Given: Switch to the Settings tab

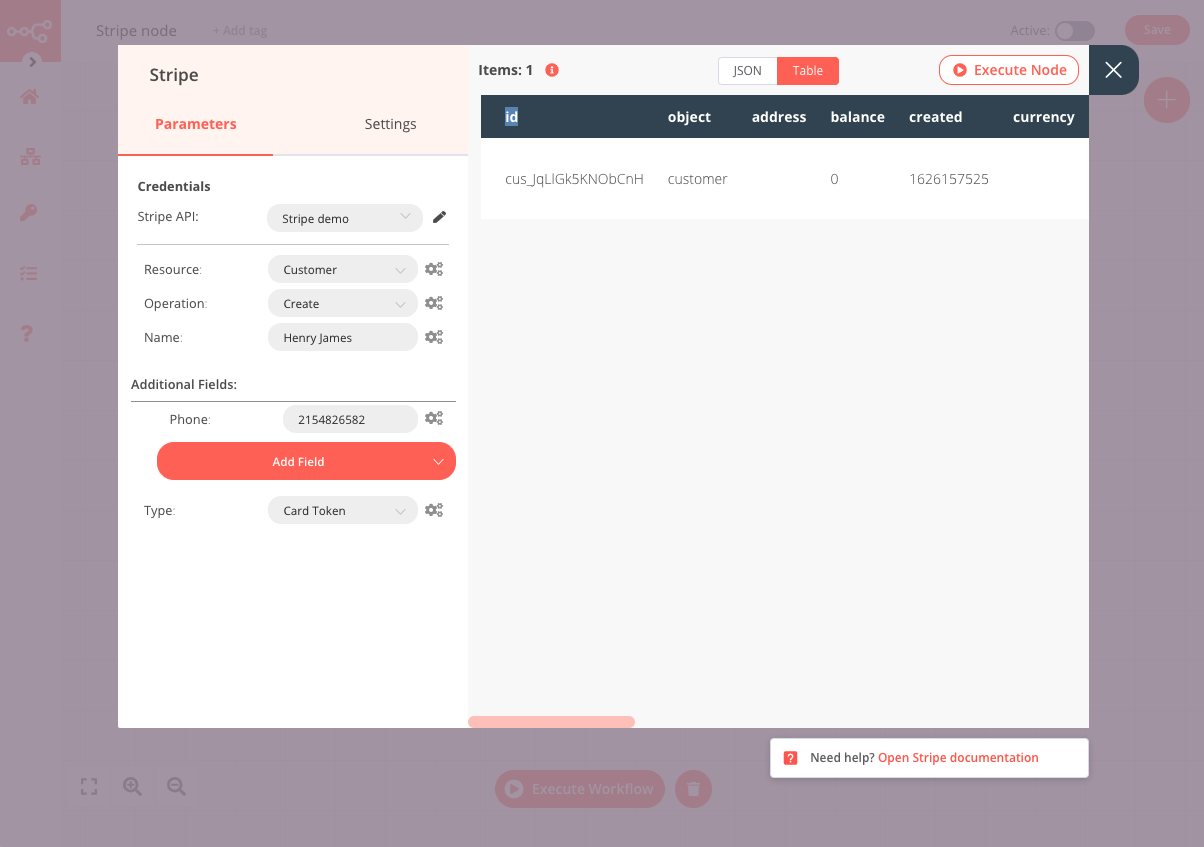Looking at the screenshot, I should 390,124.
